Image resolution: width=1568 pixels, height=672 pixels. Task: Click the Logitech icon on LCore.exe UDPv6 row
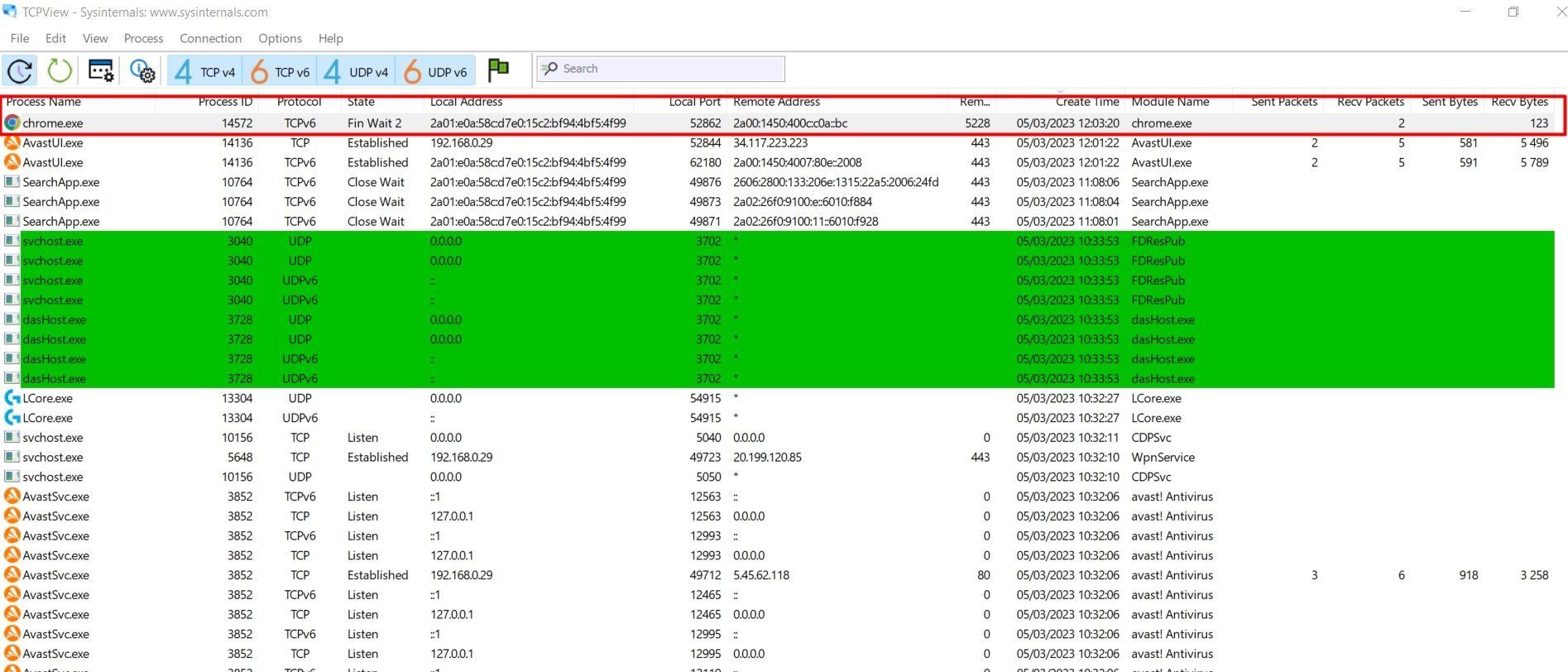coord(12,418)
